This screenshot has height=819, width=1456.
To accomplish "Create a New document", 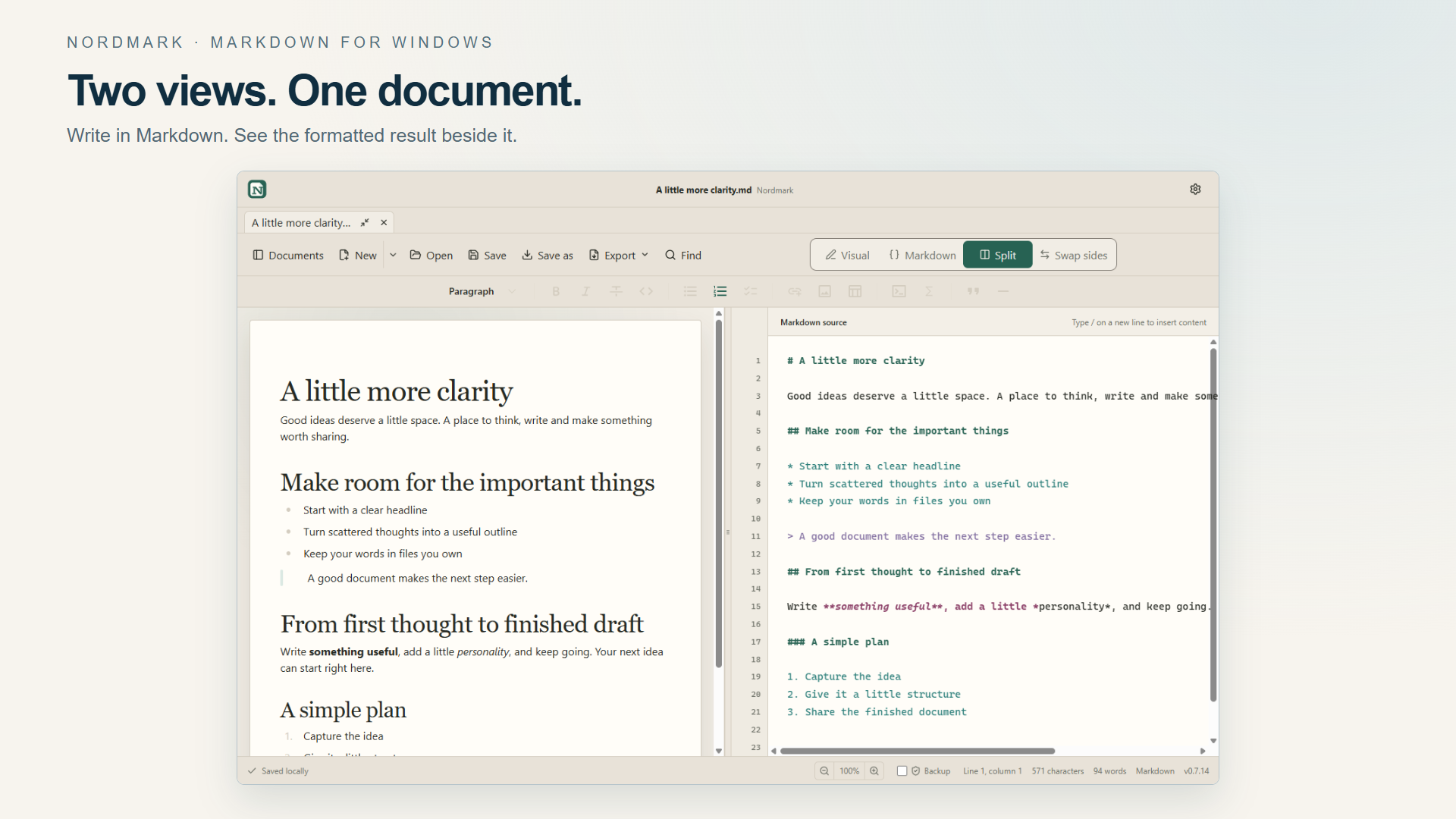I will point(357,256).
